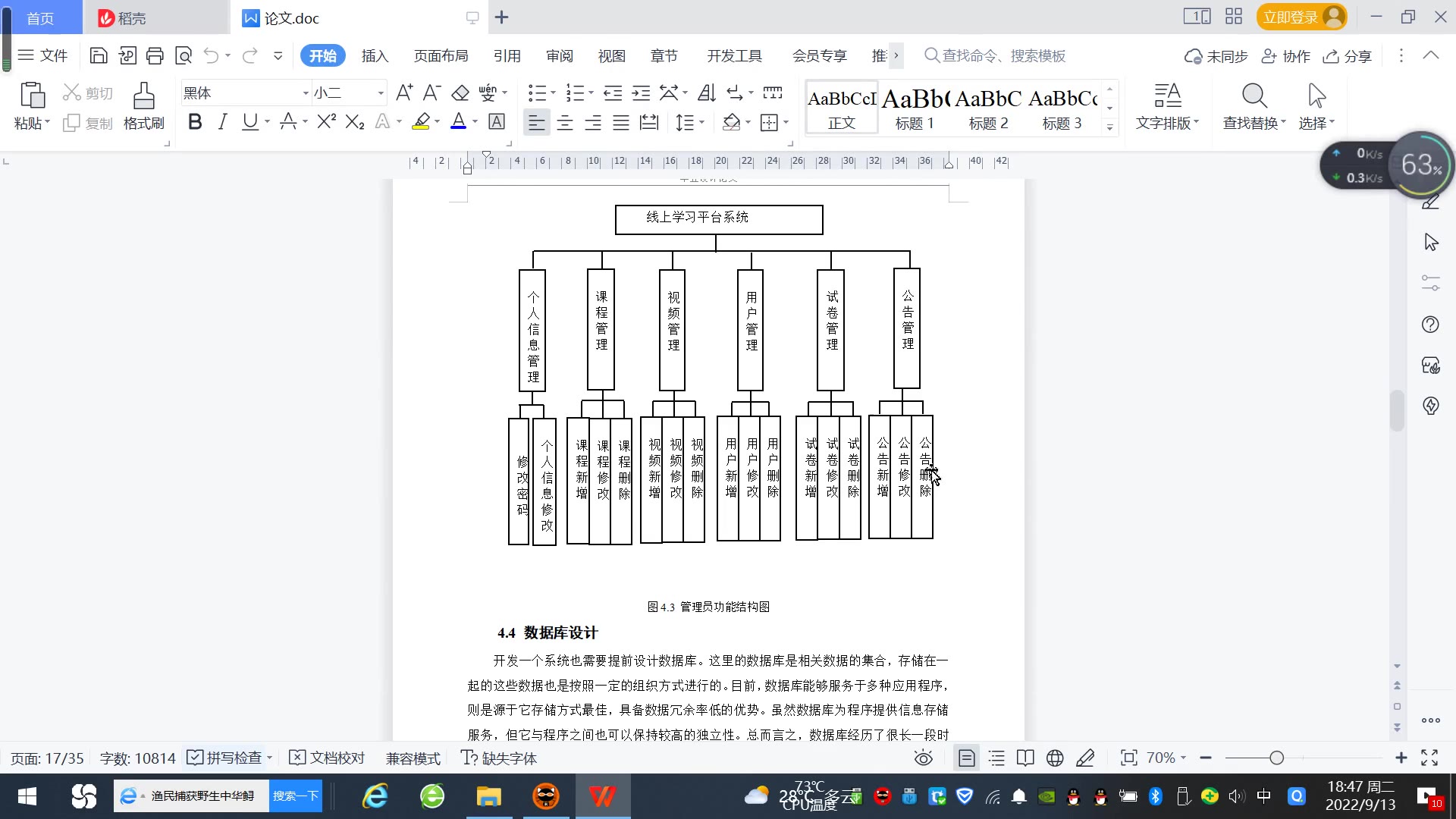Click the Redo arrow

(249, 55)
